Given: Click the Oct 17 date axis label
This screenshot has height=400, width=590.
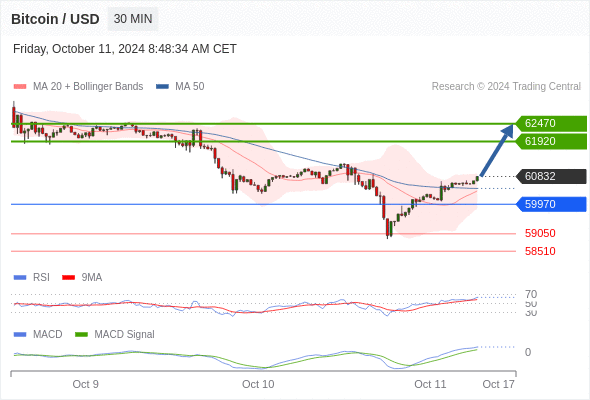Looking at the screenshot, I should [499, 384].
